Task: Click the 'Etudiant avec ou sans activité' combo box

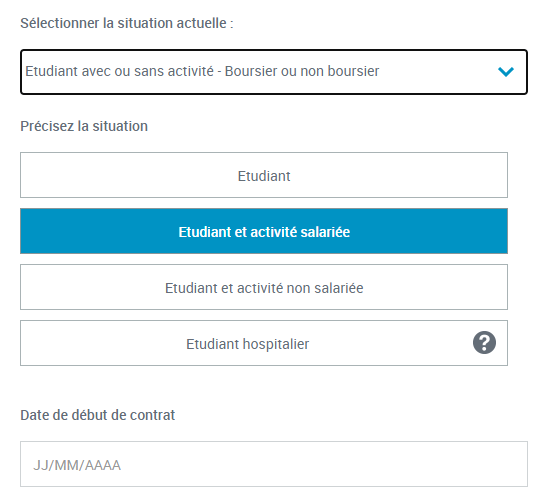Action: click(x=274, y=72)
